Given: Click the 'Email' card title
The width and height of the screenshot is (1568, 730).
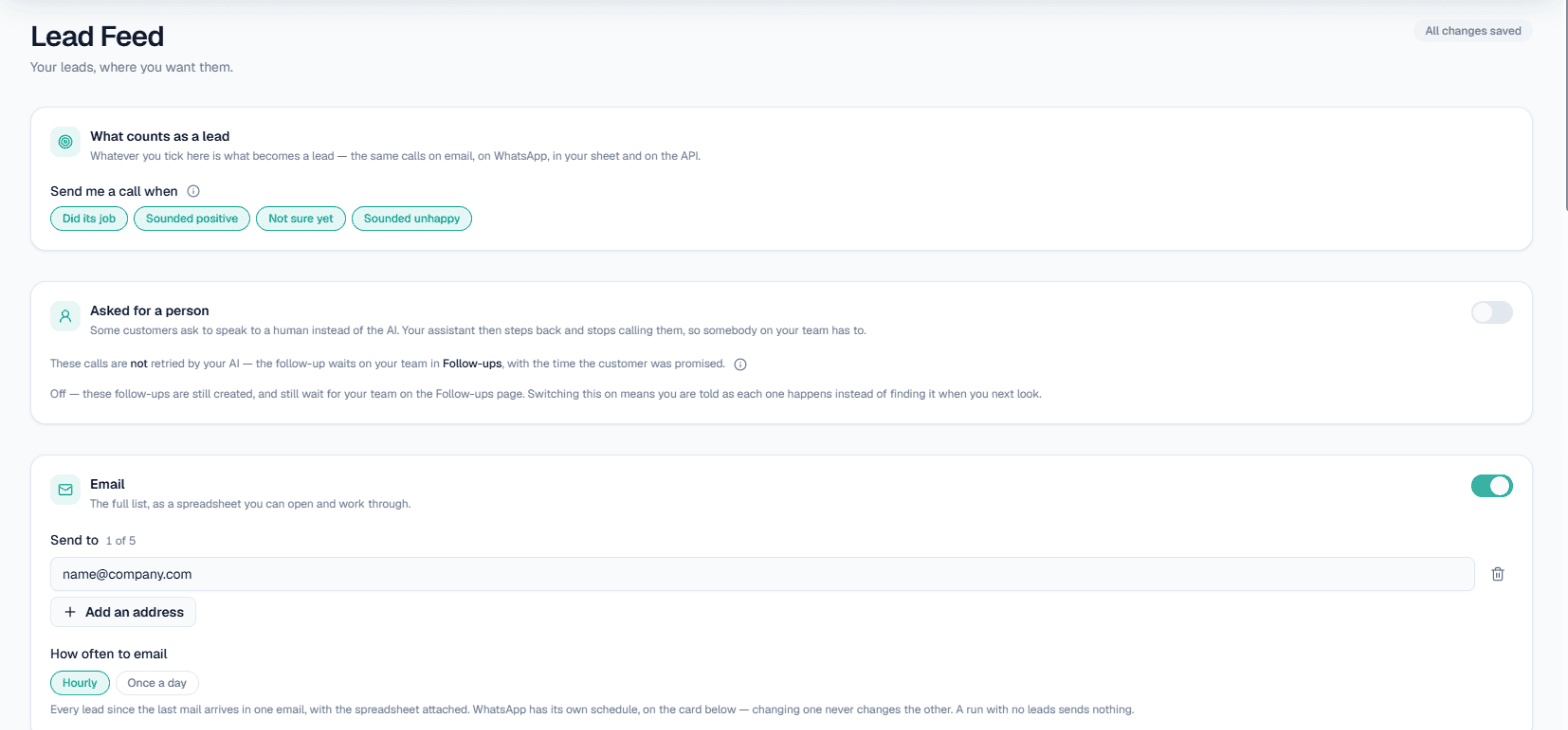Looking at the screenshot, I should (x=107, y=484).
